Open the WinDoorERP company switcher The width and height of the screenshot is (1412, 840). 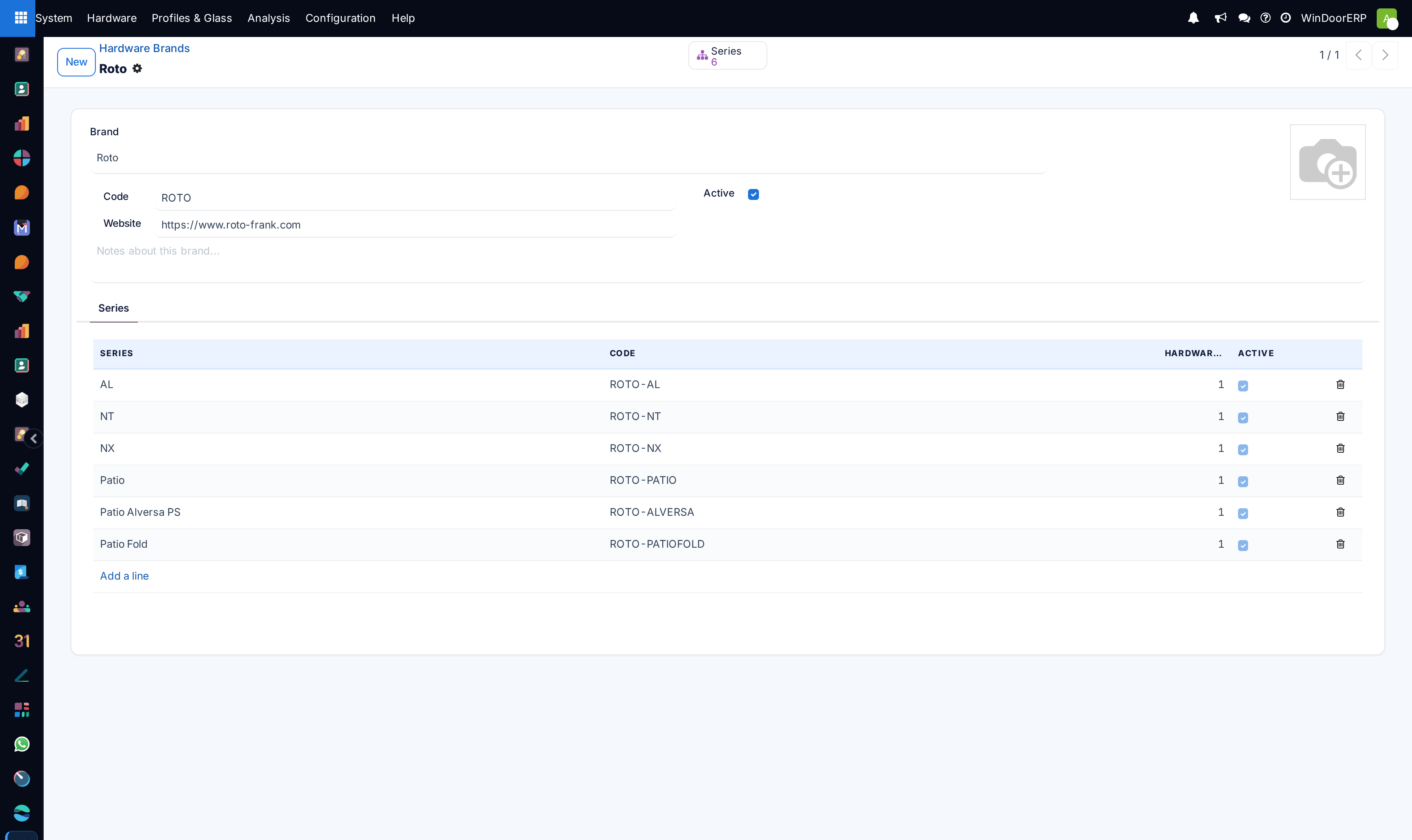click(x=1333, y=18)
